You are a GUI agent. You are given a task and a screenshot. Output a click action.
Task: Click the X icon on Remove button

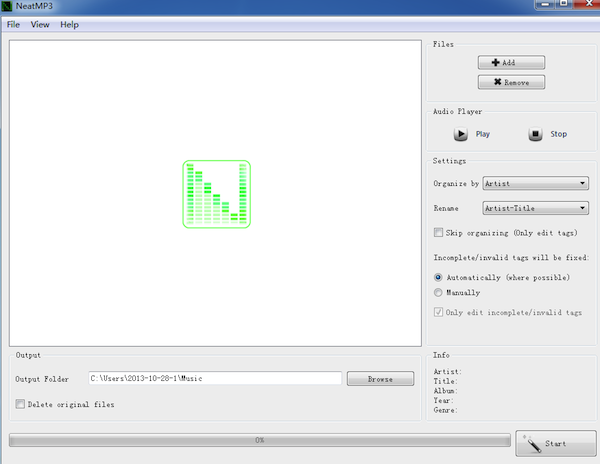[494, 82]
